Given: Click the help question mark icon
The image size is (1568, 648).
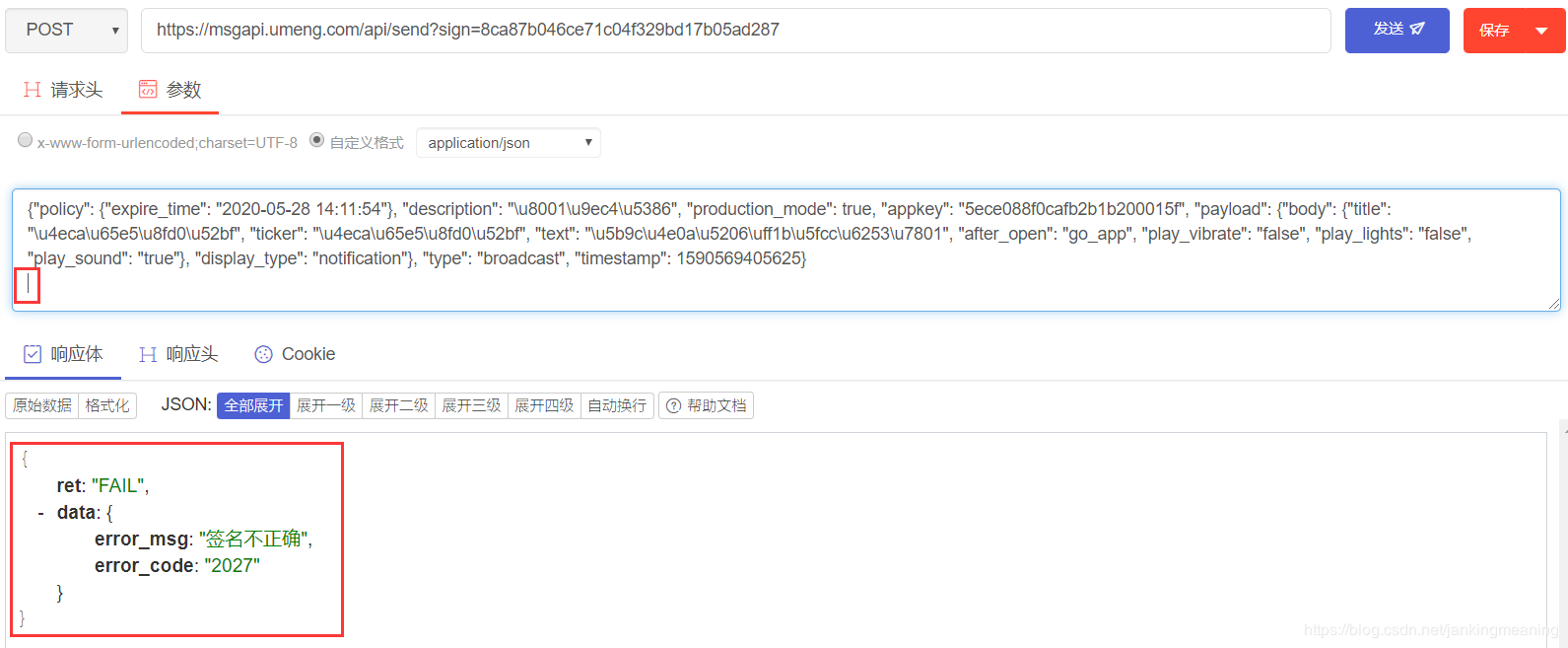Looking at the screenshot, I should [674, 405].
